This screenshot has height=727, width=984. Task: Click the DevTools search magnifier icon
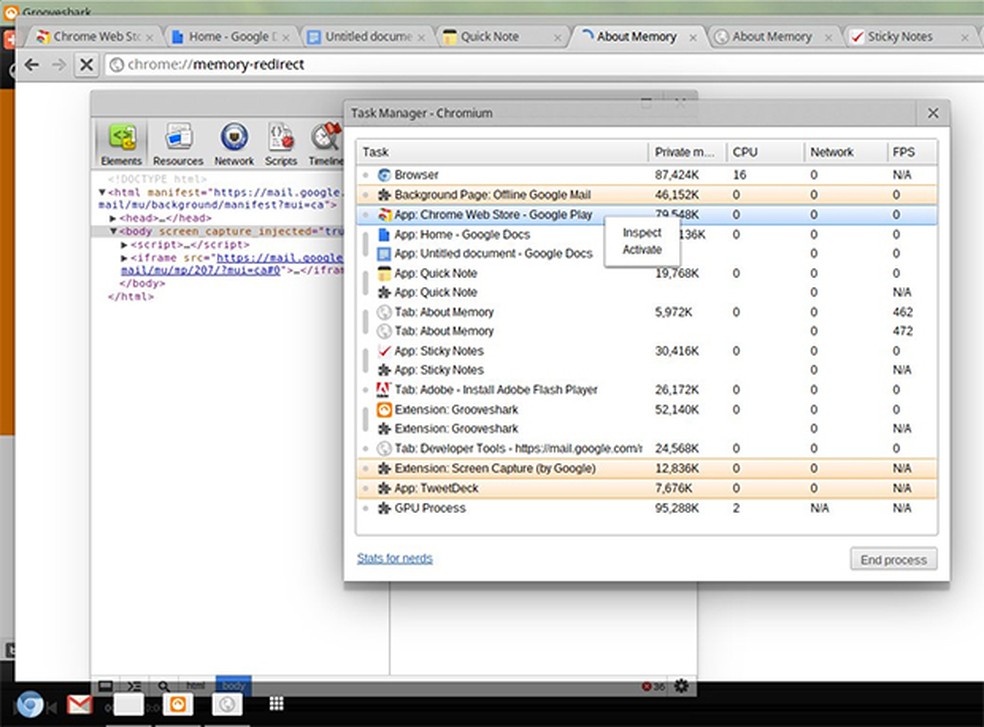point(163,686)
